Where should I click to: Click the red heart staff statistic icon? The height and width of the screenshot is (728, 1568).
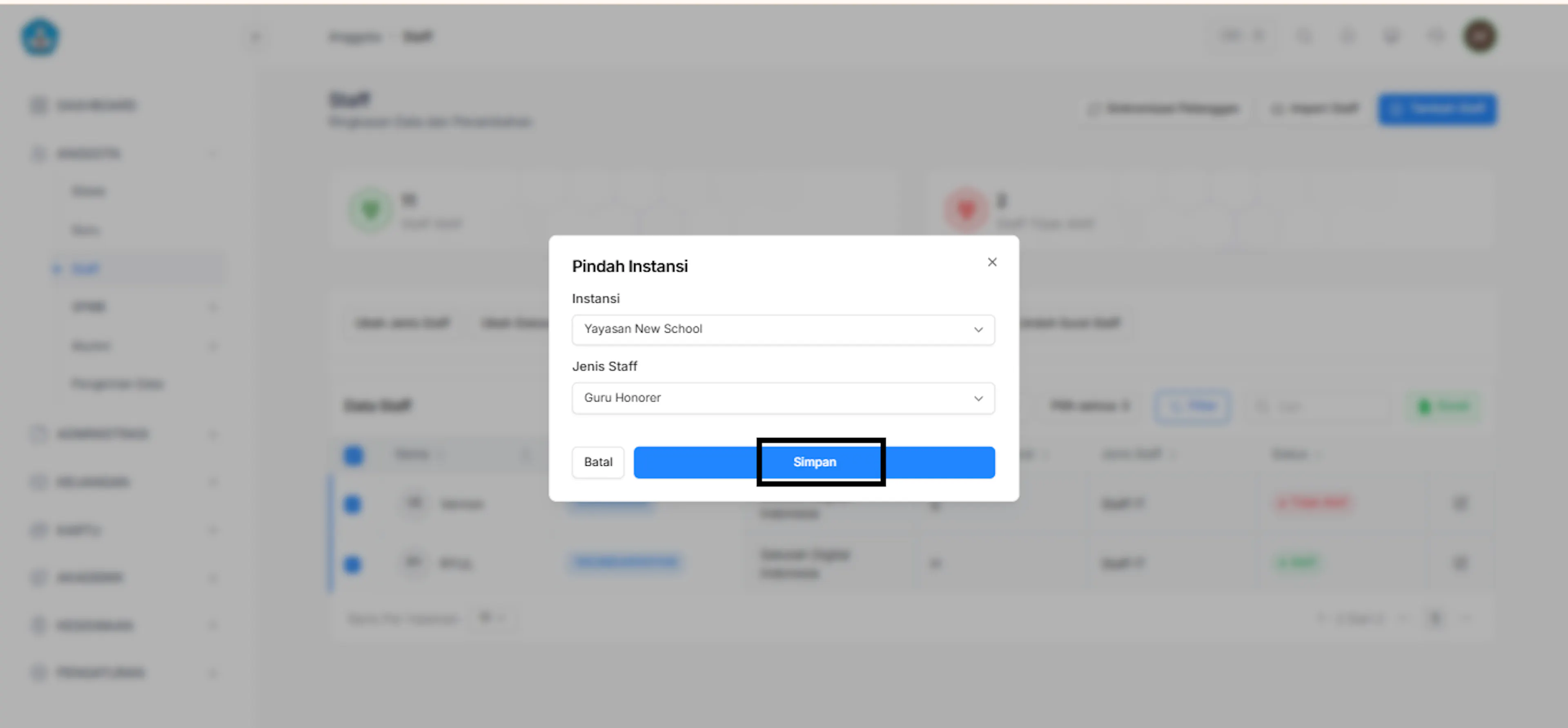coord(966,211)
